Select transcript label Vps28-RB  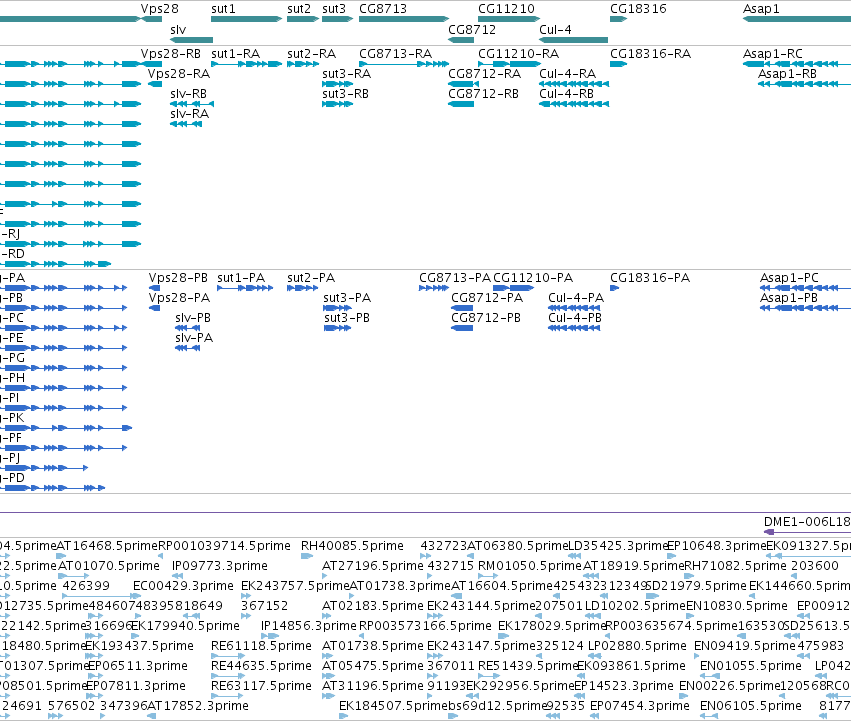pyautogui.click(x=171, y=54)
